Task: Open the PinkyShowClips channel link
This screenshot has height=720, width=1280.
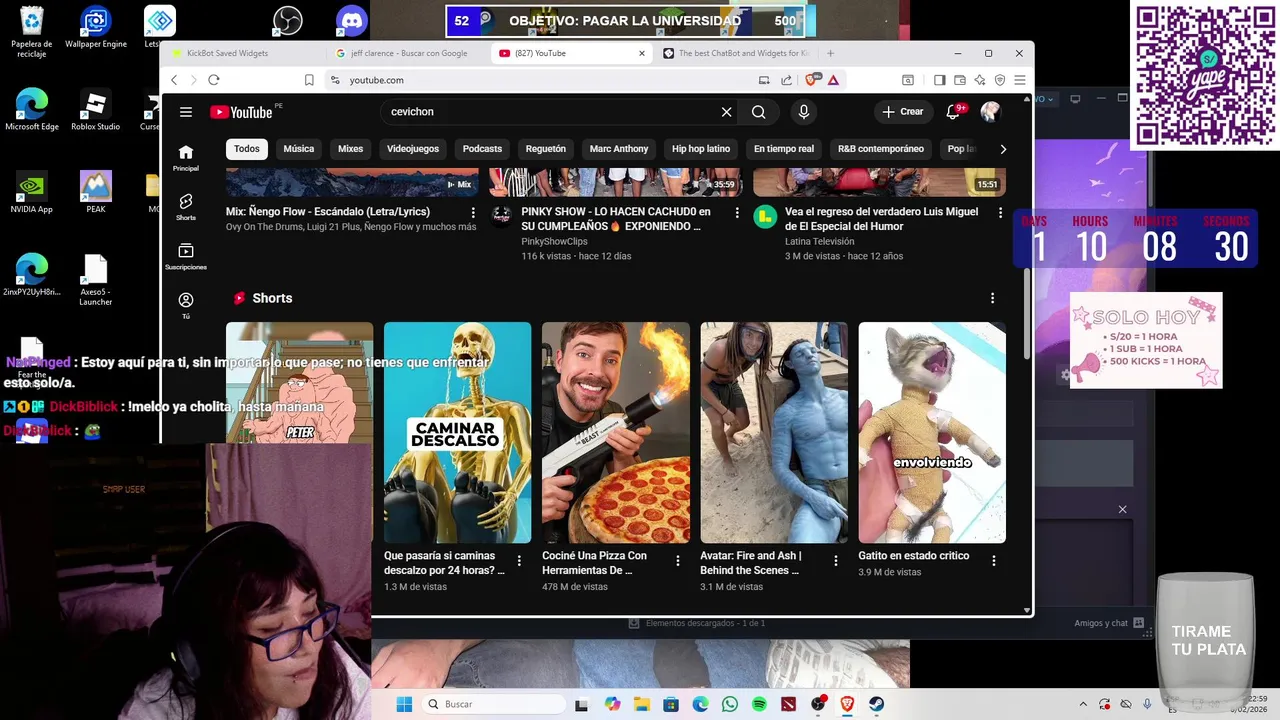Action: [554, 242]
